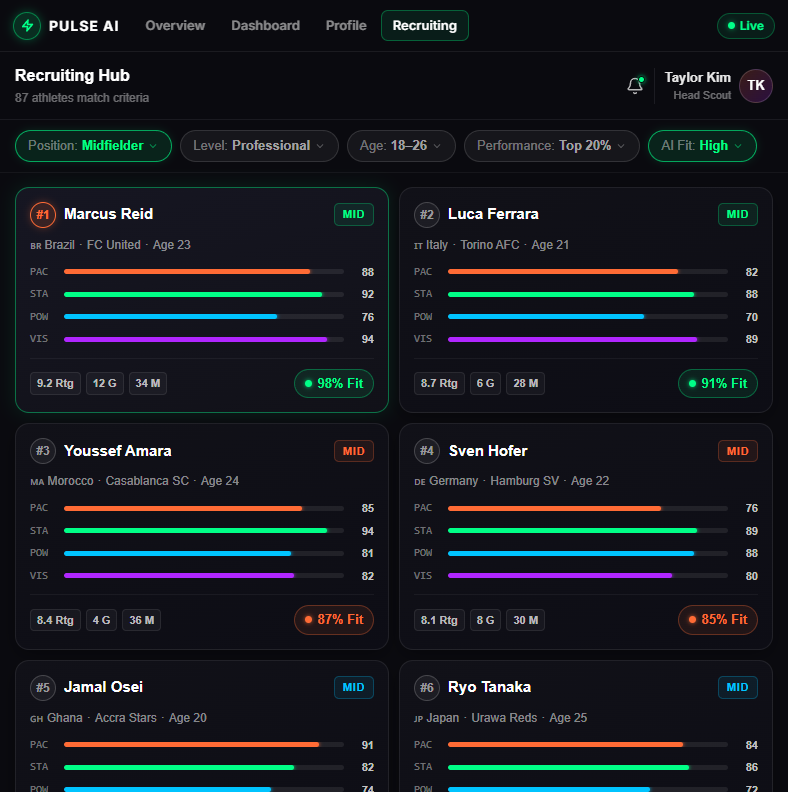Expand the Age 18–26 filter

(x=400, y=146)
